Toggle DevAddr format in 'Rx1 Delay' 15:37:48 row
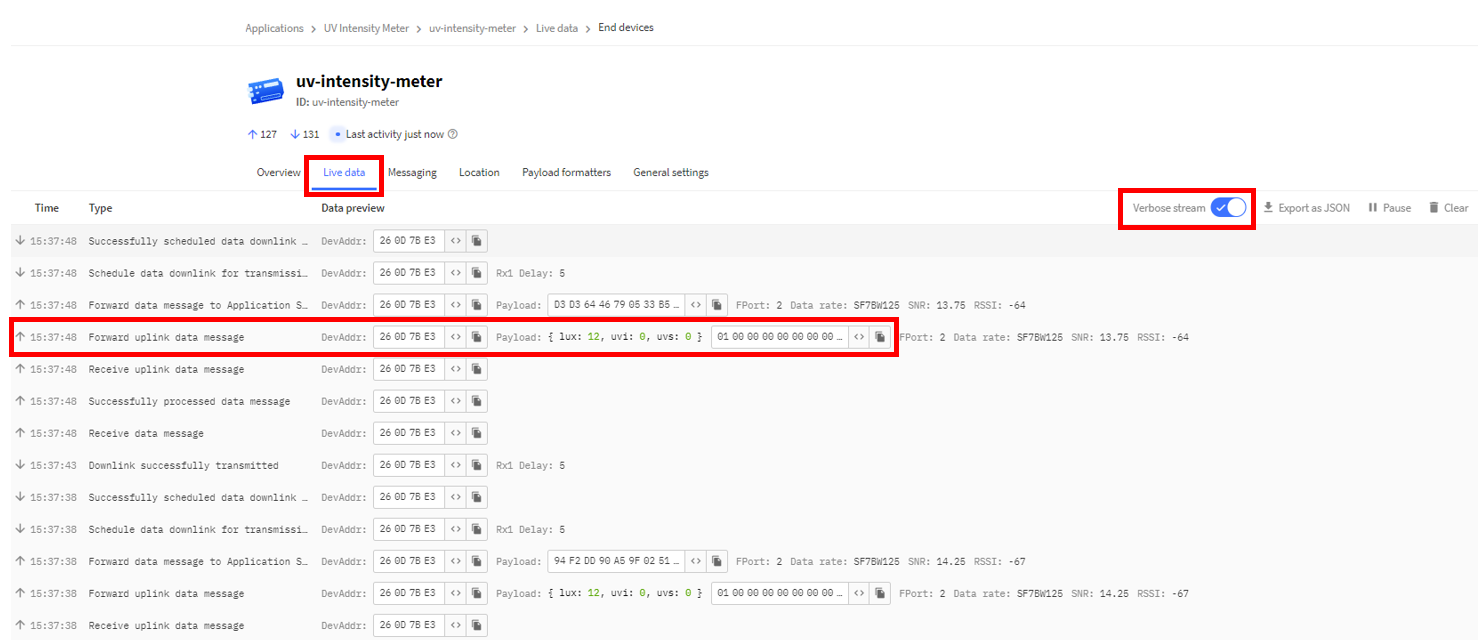The width and height of the screenshot is (1482, 640). [x=455, y=273]
